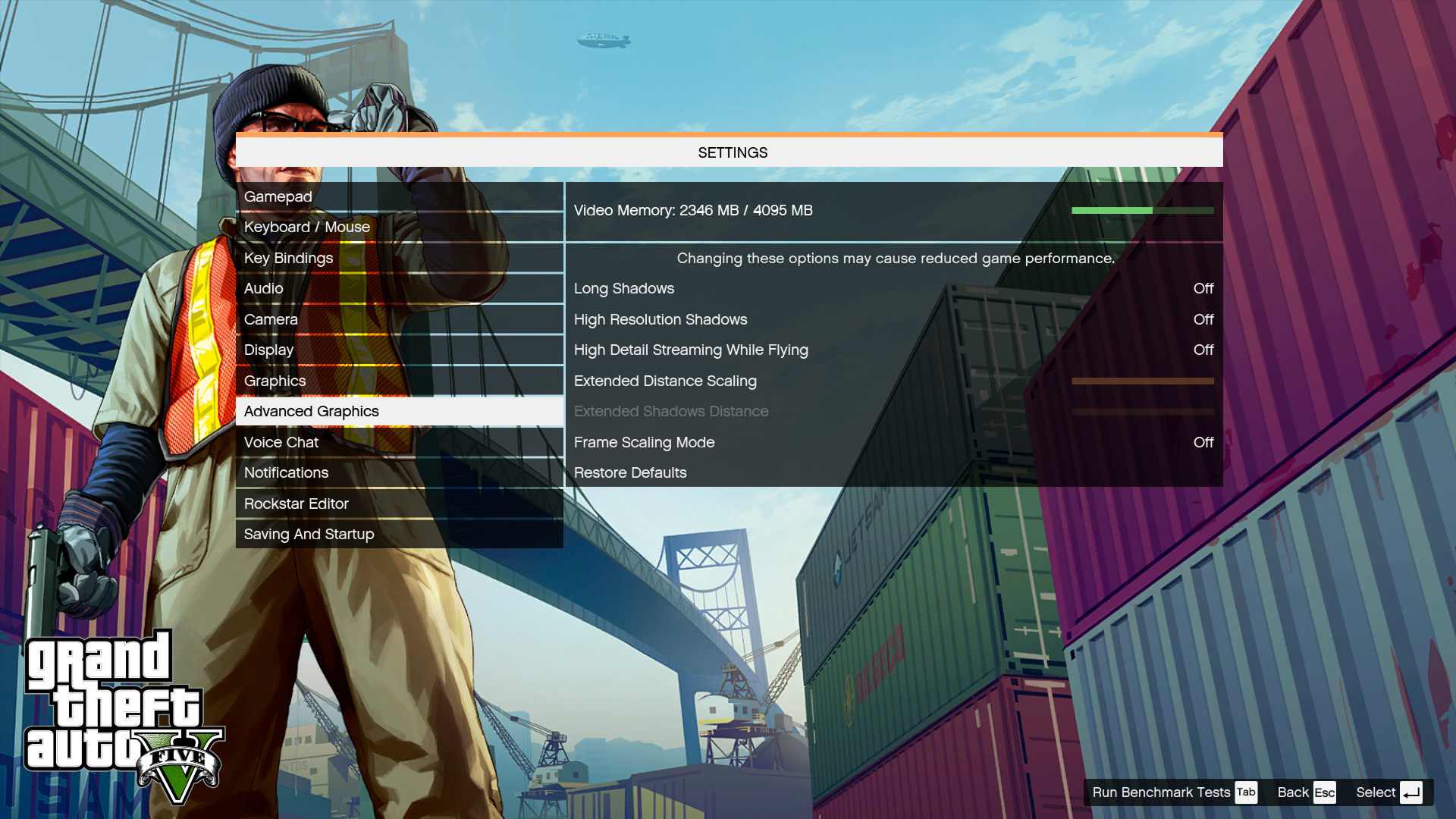The height and width of the screenshot is (819, 1456).
Task: Click the Esc key icon
Action: [1324, 792]
